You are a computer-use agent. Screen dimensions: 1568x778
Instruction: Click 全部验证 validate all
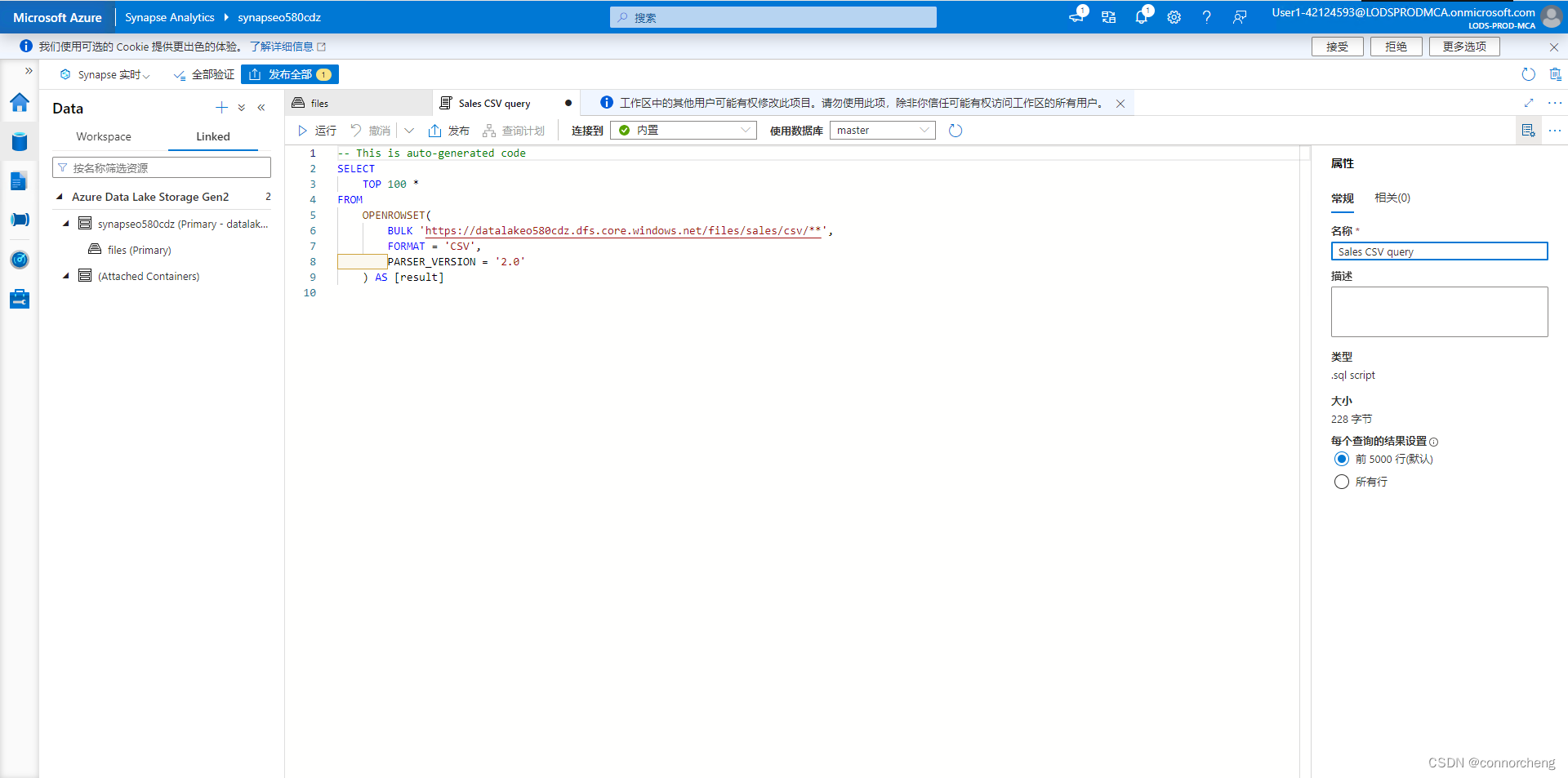204,74
